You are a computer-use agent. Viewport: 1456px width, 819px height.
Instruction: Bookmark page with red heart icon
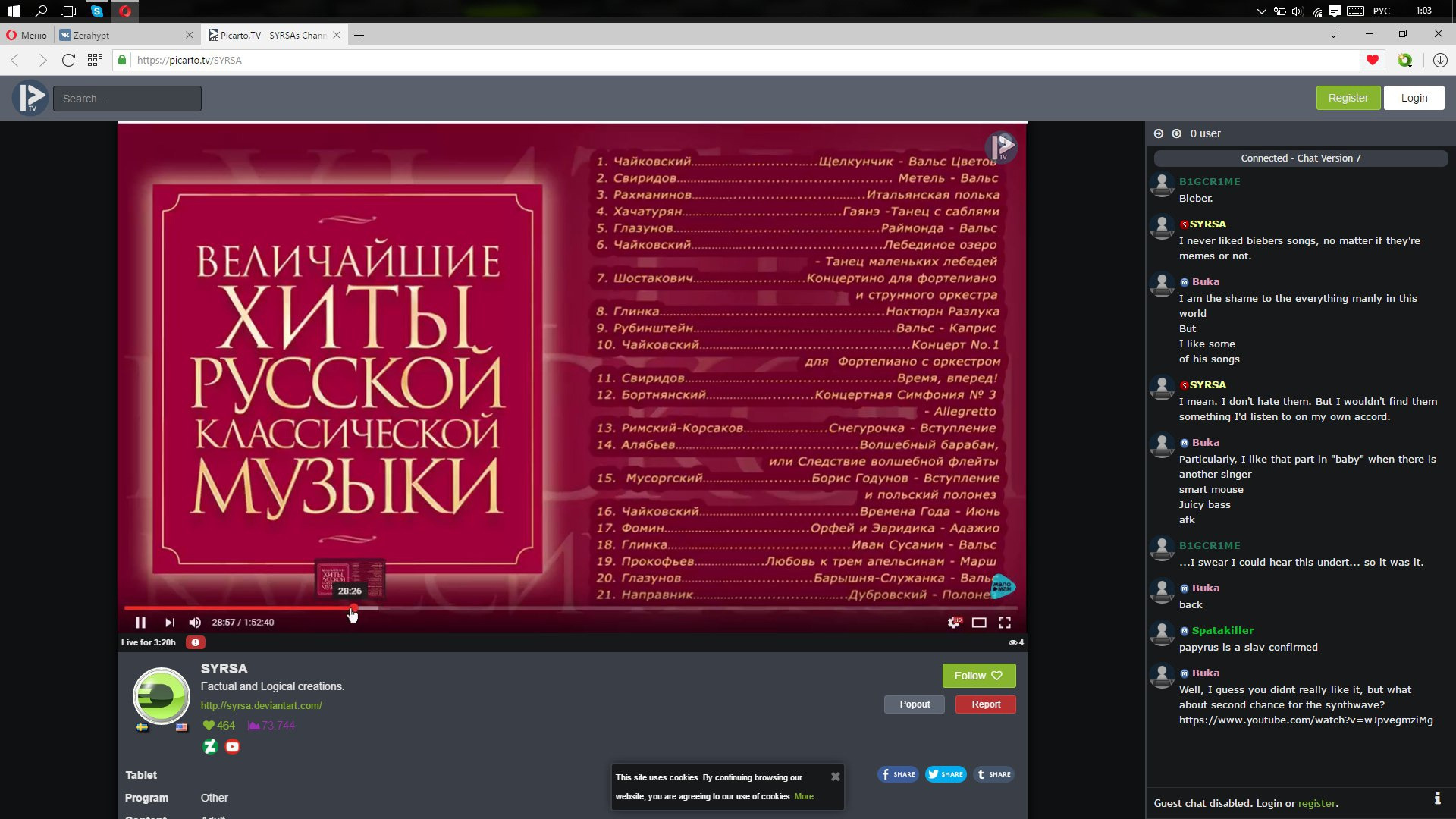pyautogui.click(x=1373, y=60)
